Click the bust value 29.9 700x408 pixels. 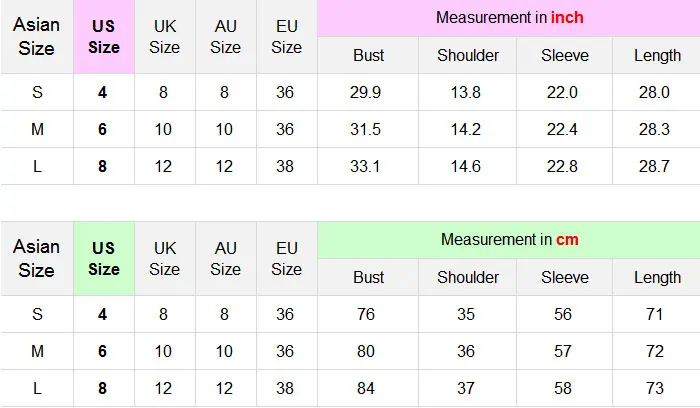pos(367,92)
